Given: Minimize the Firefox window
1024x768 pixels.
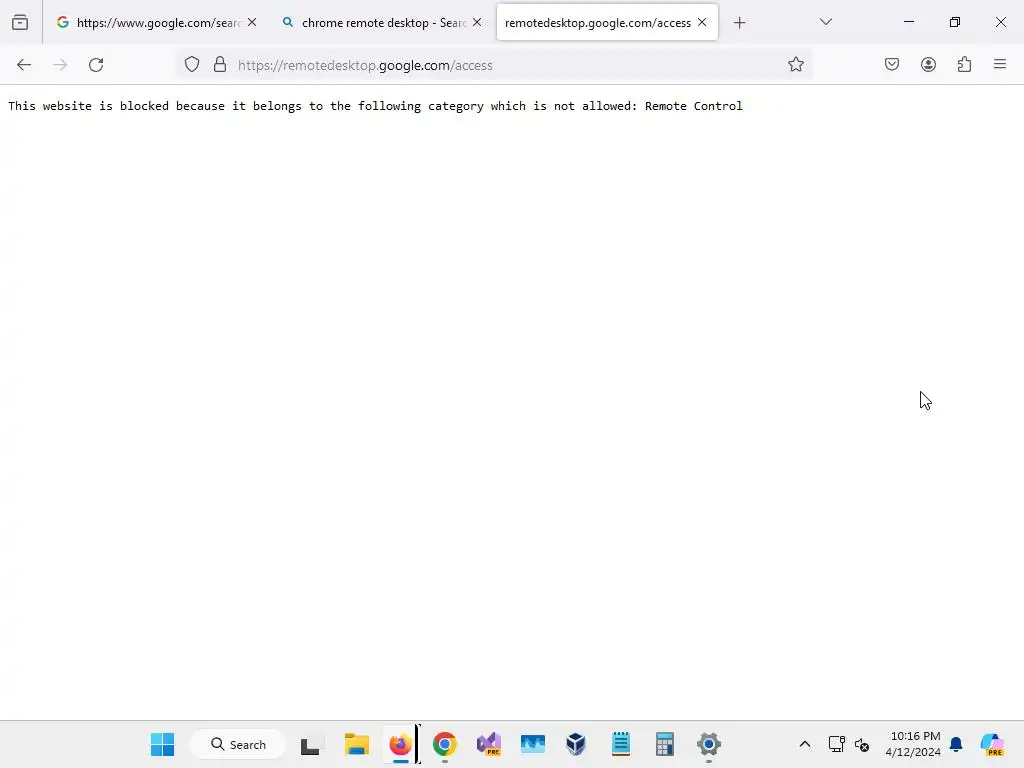Looking at the screenshot, I should [x=909, y=22].
